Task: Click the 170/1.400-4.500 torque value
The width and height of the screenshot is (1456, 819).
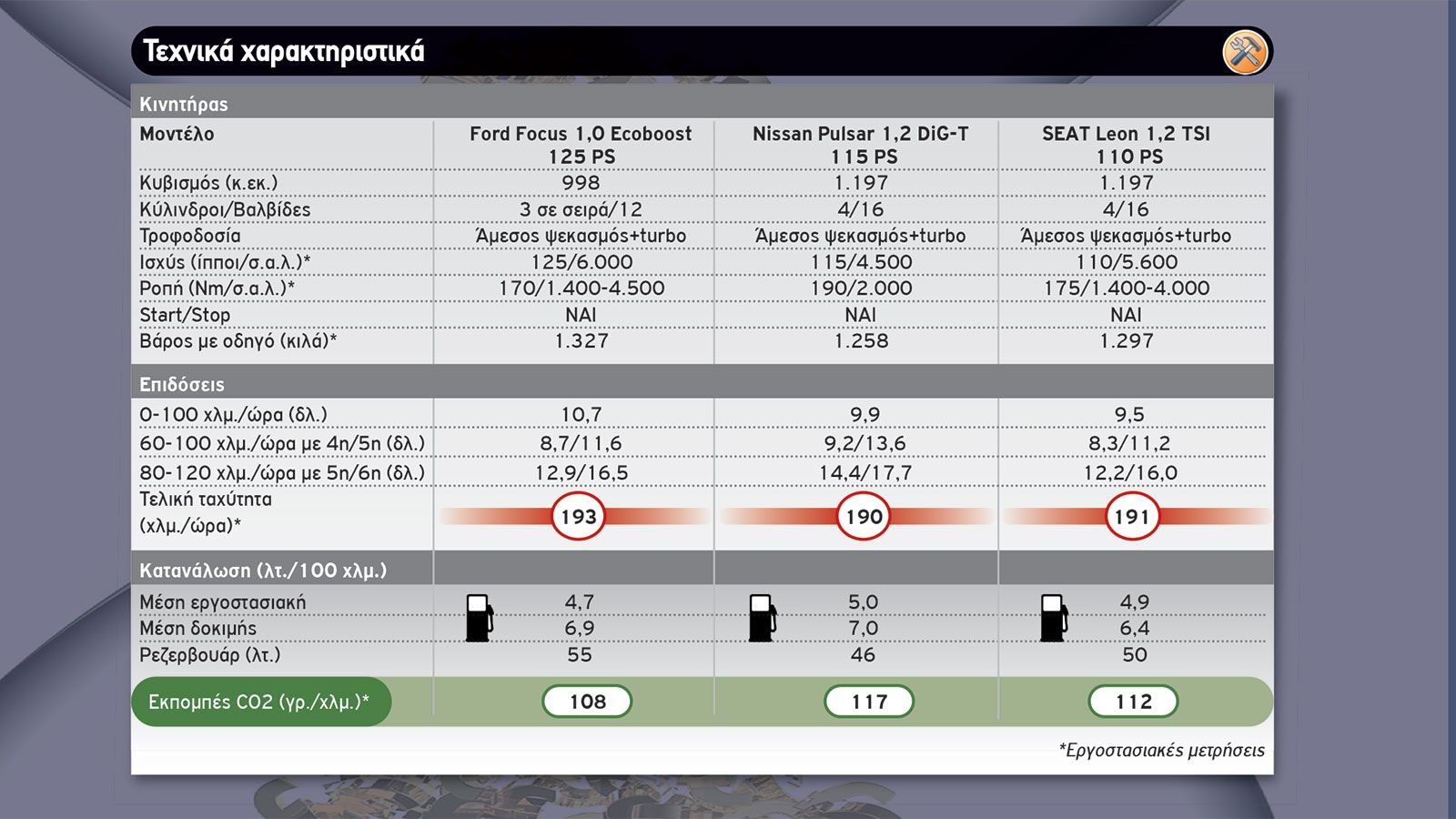Action: click(x=581, y=288)
